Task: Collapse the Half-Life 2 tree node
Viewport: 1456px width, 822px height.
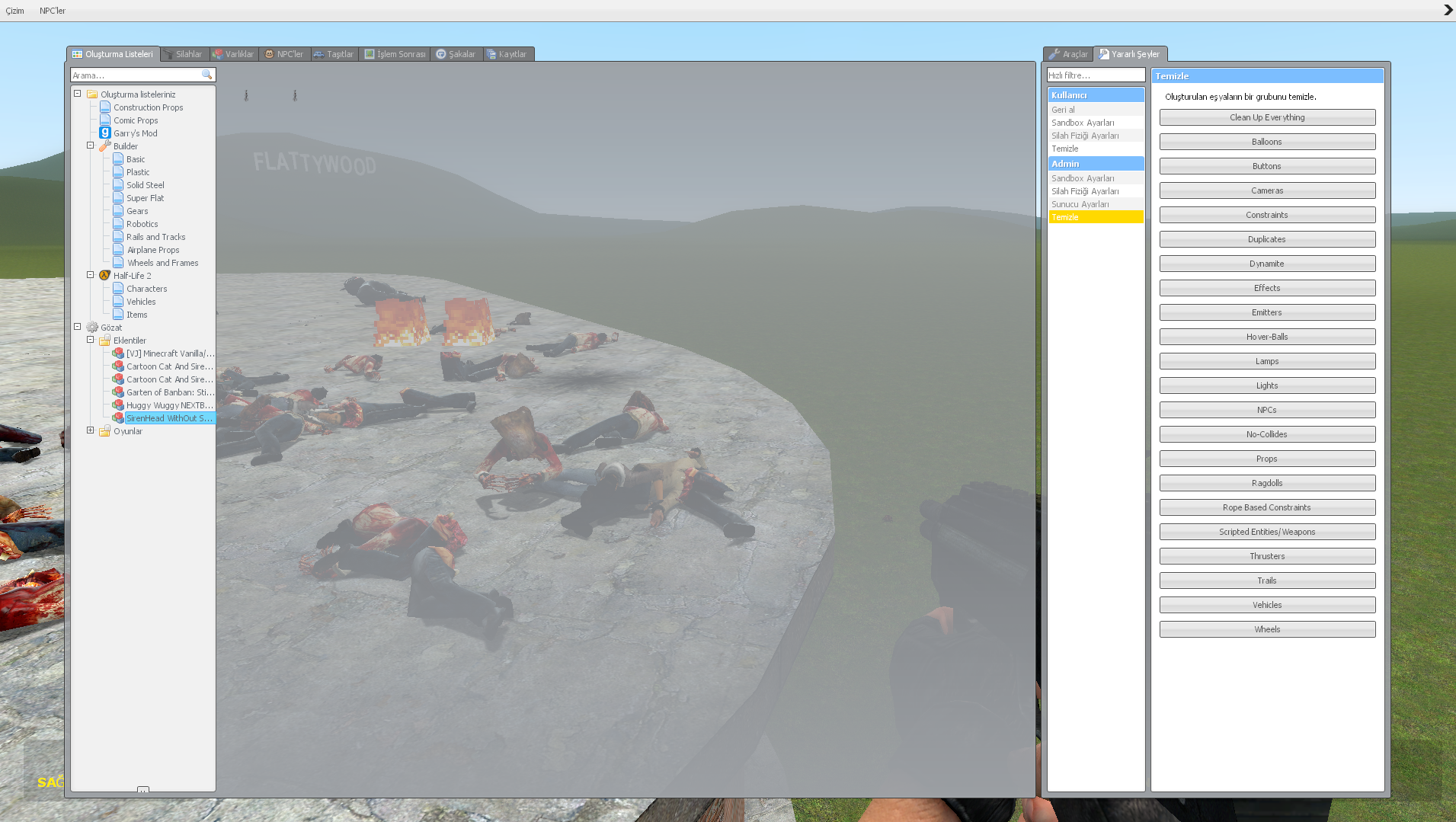Action: (90, 275)
